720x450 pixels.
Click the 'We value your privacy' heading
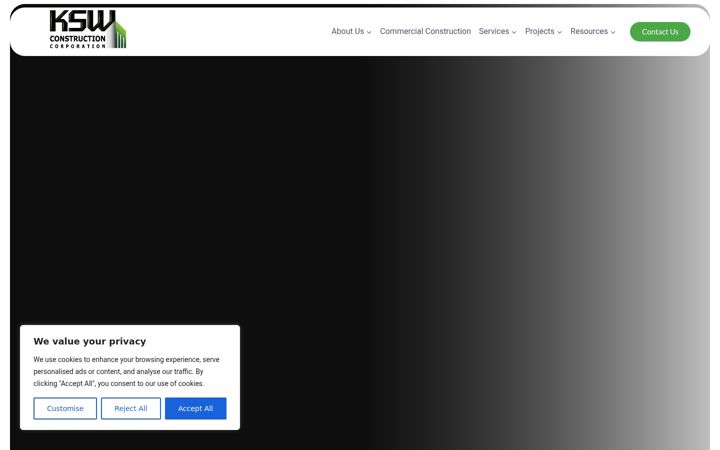[90, 341]
